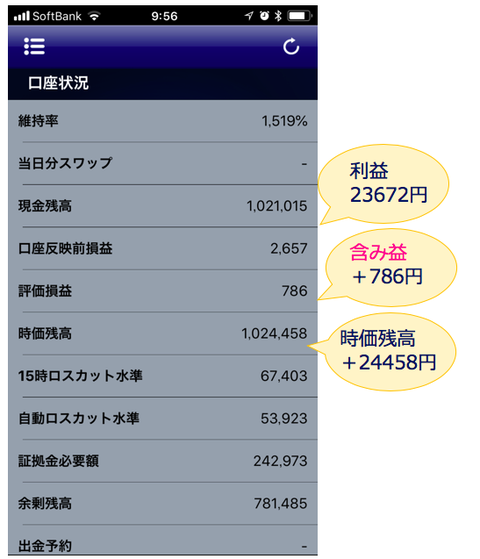Click the 含み益 +786円 speech bubble
The image size is (480, 559).
pos(388,267)
